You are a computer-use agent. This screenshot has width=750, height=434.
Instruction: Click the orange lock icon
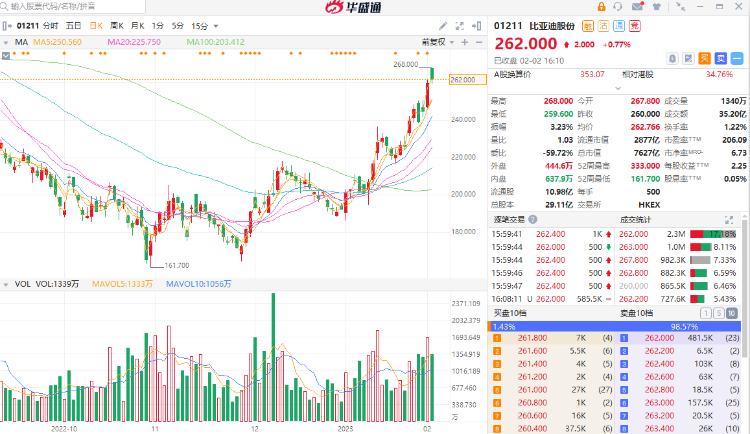[601, 7]
